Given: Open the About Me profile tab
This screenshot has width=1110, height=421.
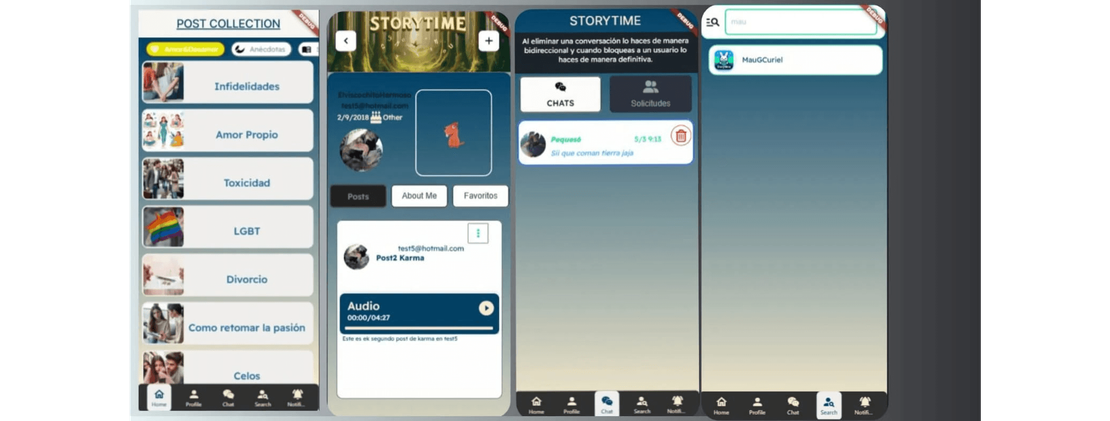Looking at the screenshot, I should tap(419, 196).
